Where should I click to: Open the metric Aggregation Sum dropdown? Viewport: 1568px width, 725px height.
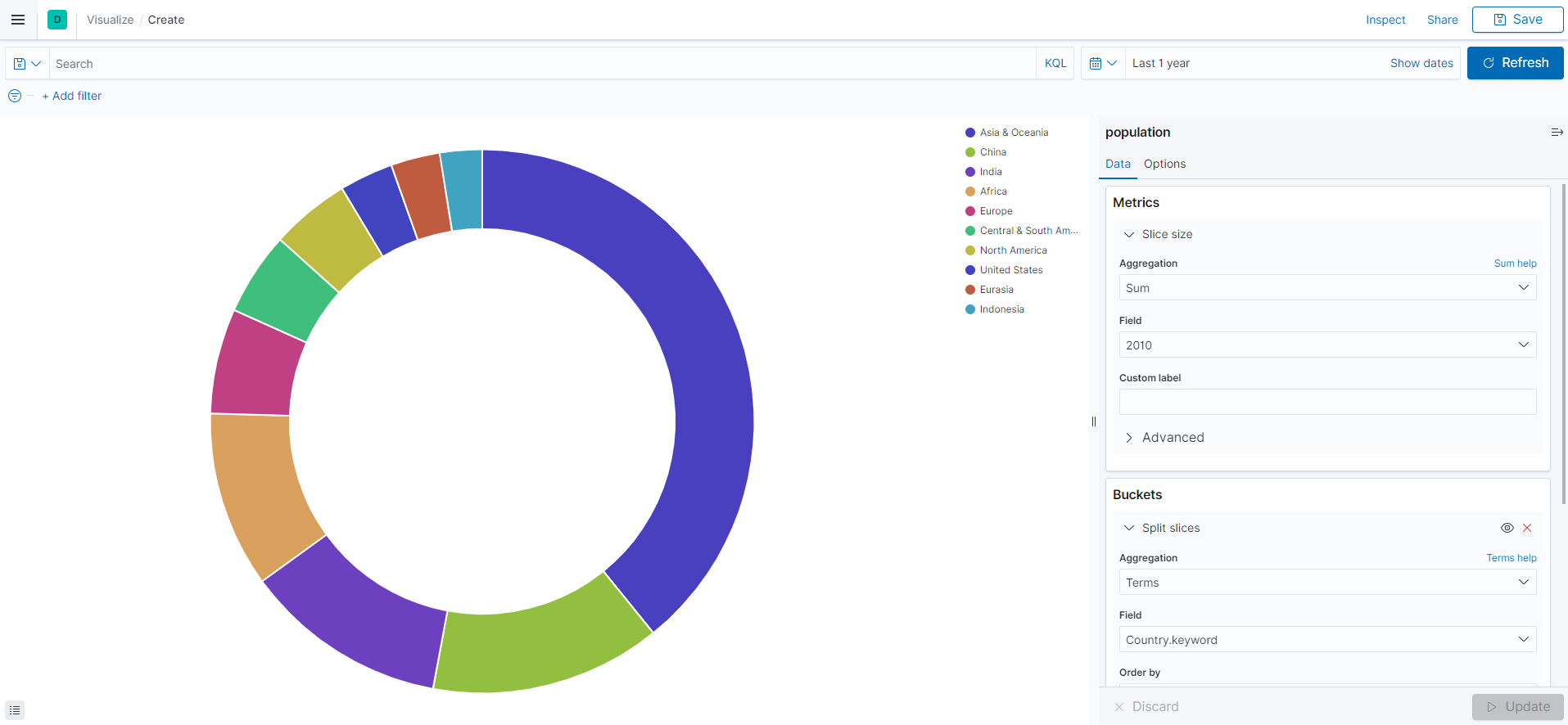(1327, 287)
